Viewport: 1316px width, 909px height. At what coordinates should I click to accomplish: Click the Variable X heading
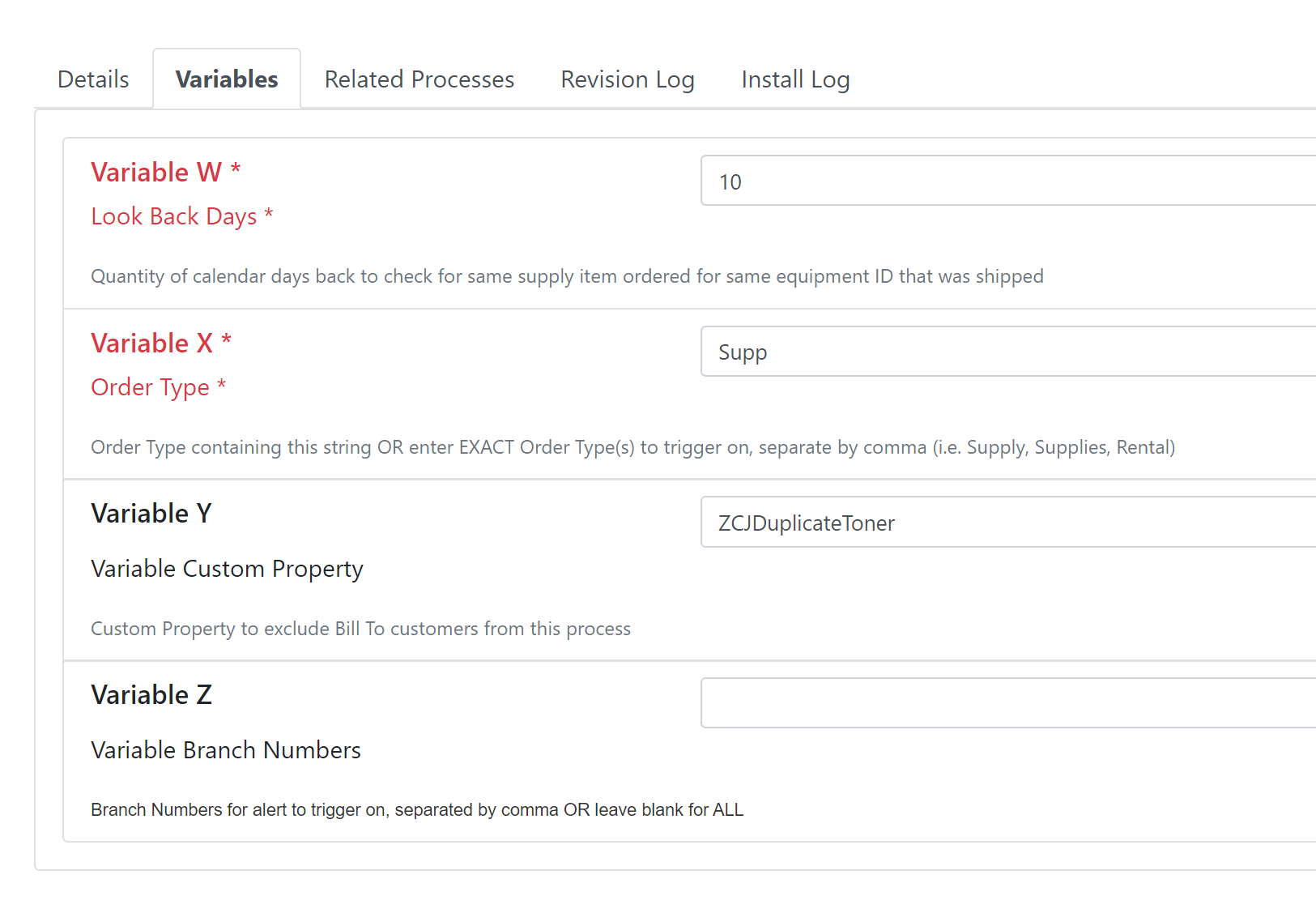point(161,344)
